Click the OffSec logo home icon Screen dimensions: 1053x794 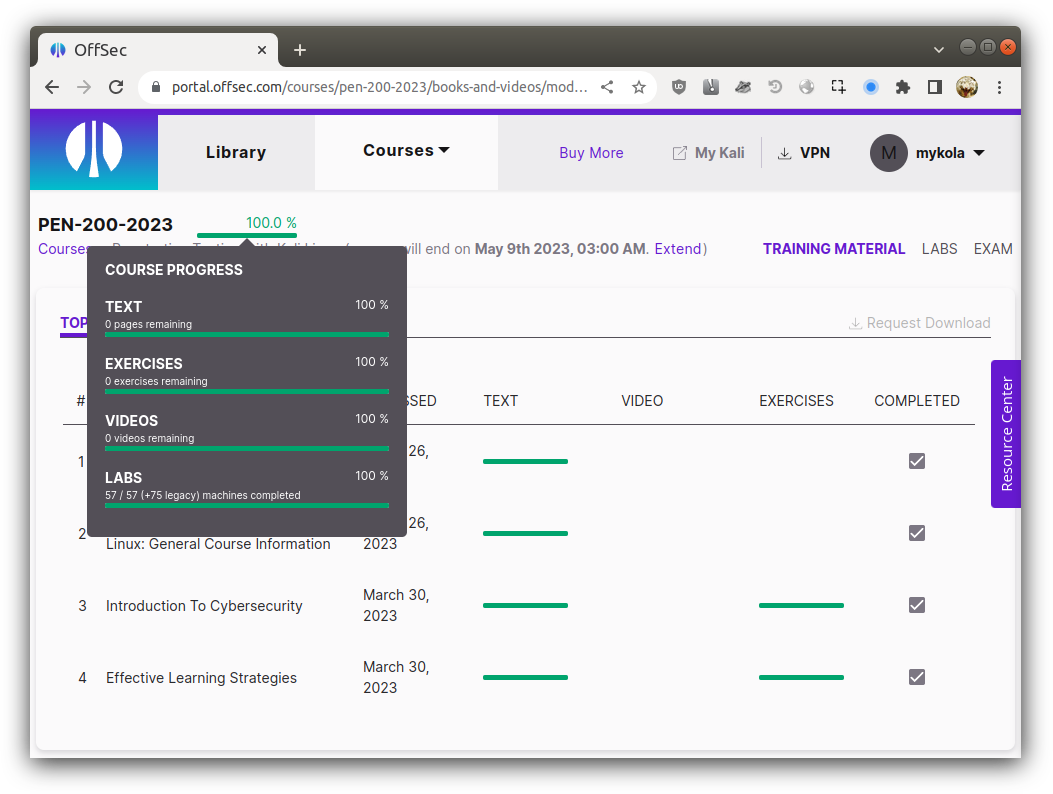(94, 149)
